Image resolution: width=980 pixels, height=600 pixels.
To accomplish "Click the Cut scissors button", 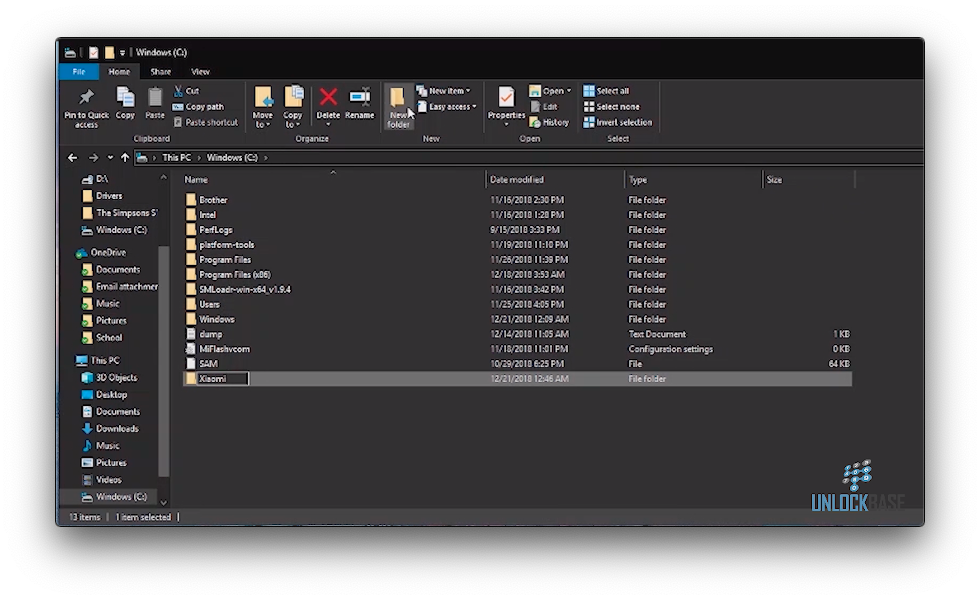I will point(186,91).
